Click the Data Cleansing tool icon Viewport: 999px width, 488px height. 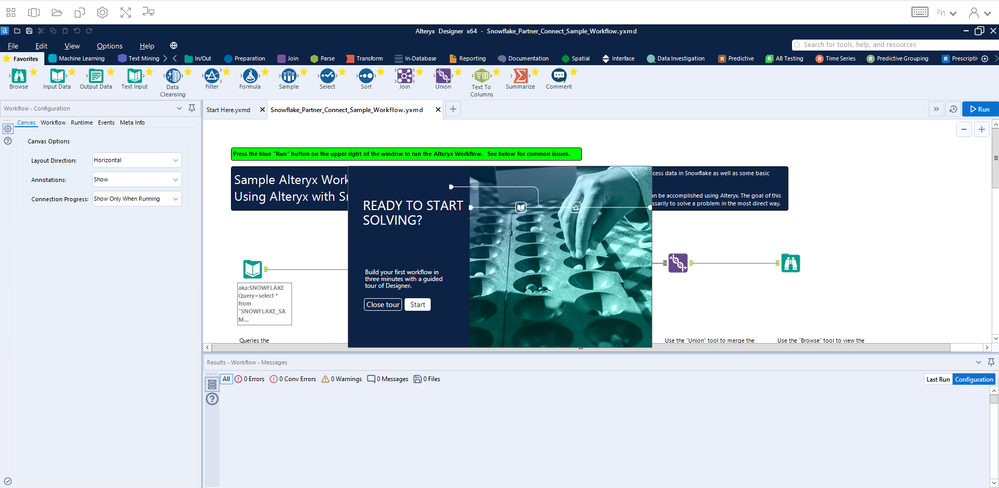(173, 76)
